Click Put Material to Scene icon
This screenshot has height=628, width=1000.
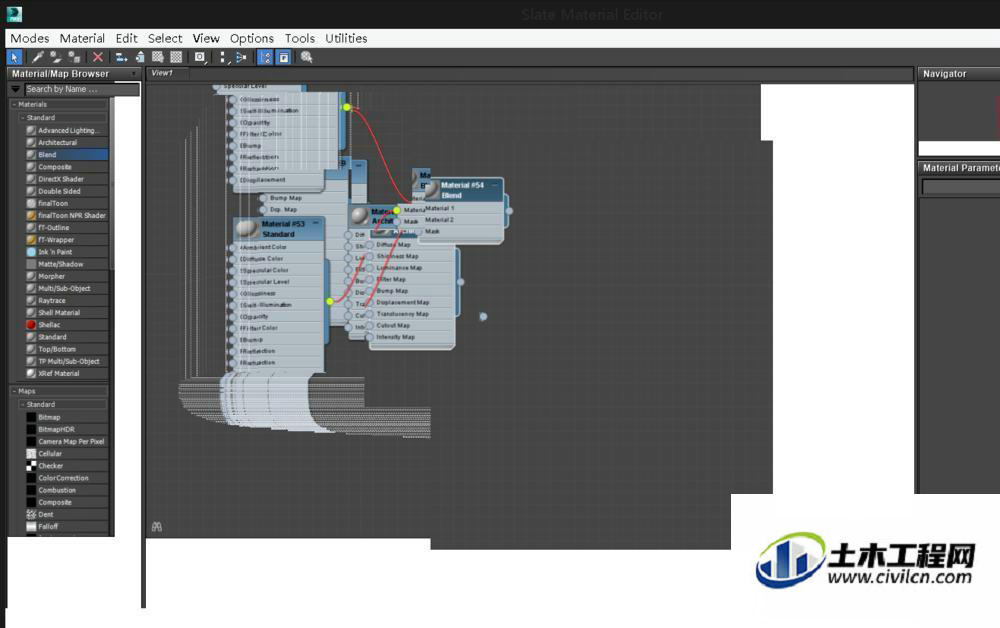(x=55, y=57)
